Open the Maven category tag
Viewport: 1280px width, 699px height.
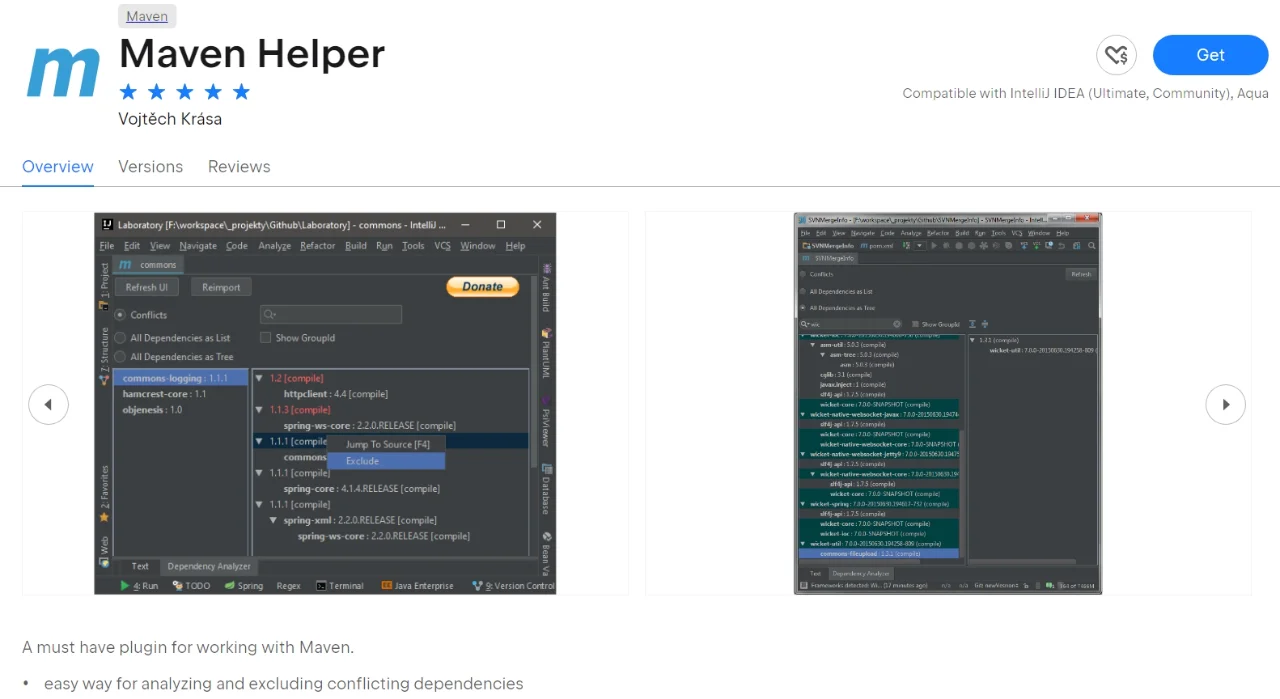coord(147,16)
